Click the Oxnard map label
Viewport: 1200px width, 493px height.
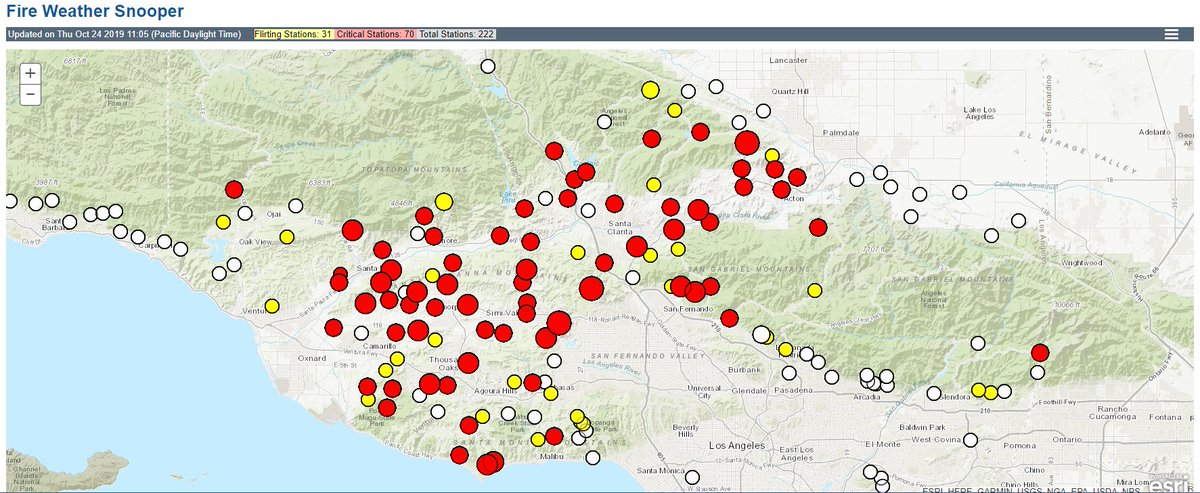coord(313,356)
